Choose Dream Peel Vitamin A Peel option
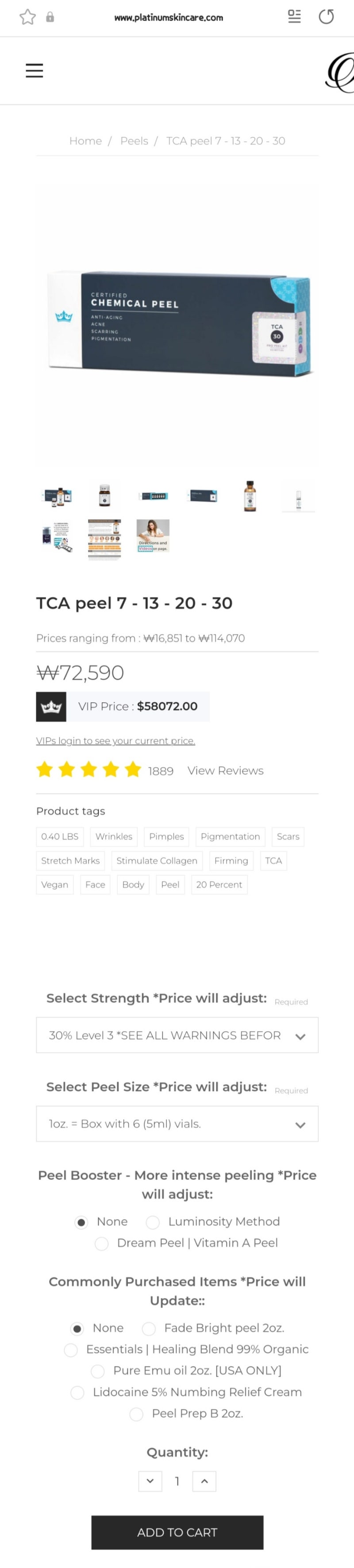 (x=102, y=1243)
